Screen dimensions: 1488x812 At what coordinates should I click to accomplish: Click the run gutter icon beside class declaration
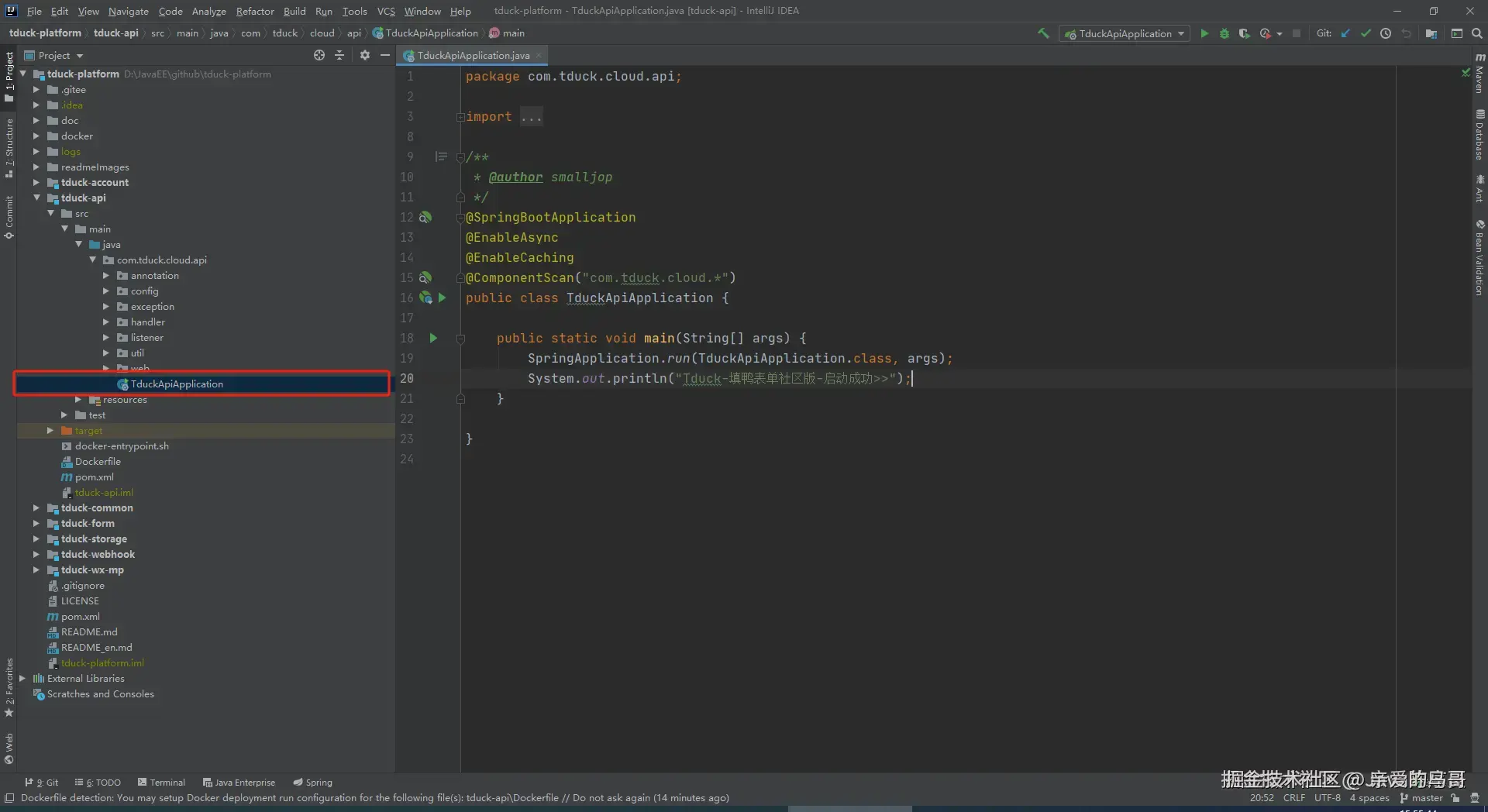click(x=442, y=298)
